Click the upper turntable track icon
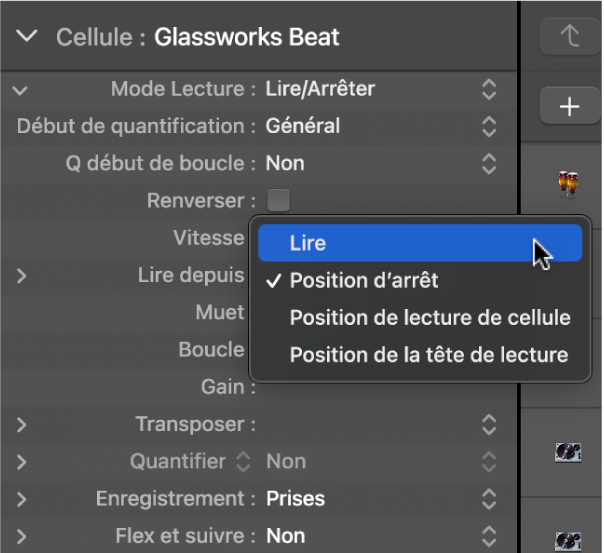Image resolution: width=604 pixels, height=553 pixels. [568, 452]
